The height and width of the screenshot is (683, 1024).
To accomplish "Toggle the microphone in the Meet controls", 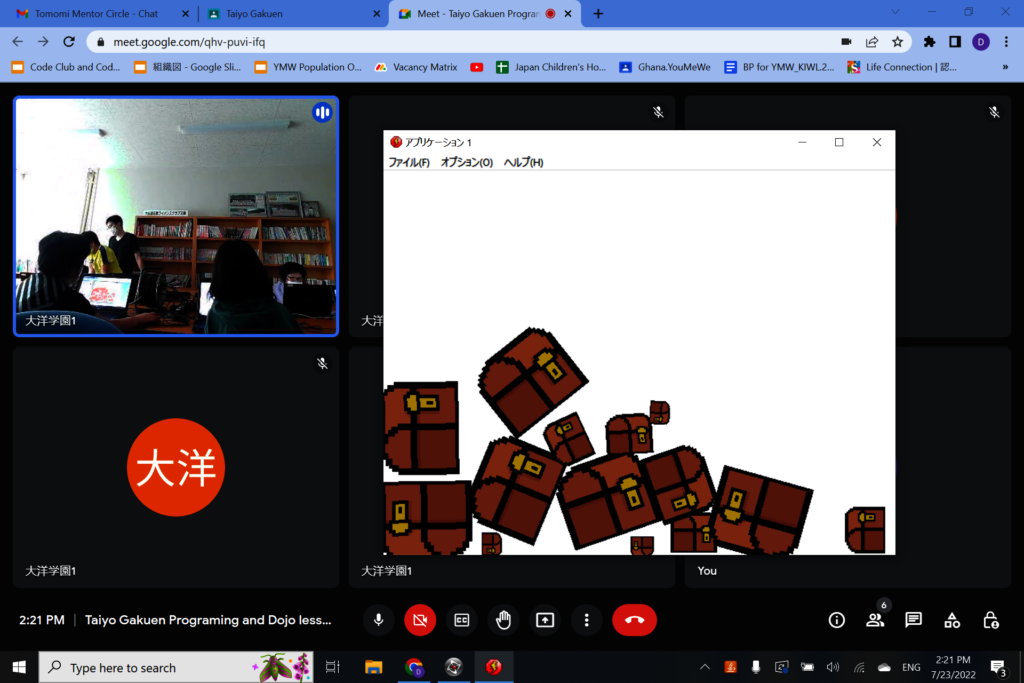I will (x=378, y=620).
